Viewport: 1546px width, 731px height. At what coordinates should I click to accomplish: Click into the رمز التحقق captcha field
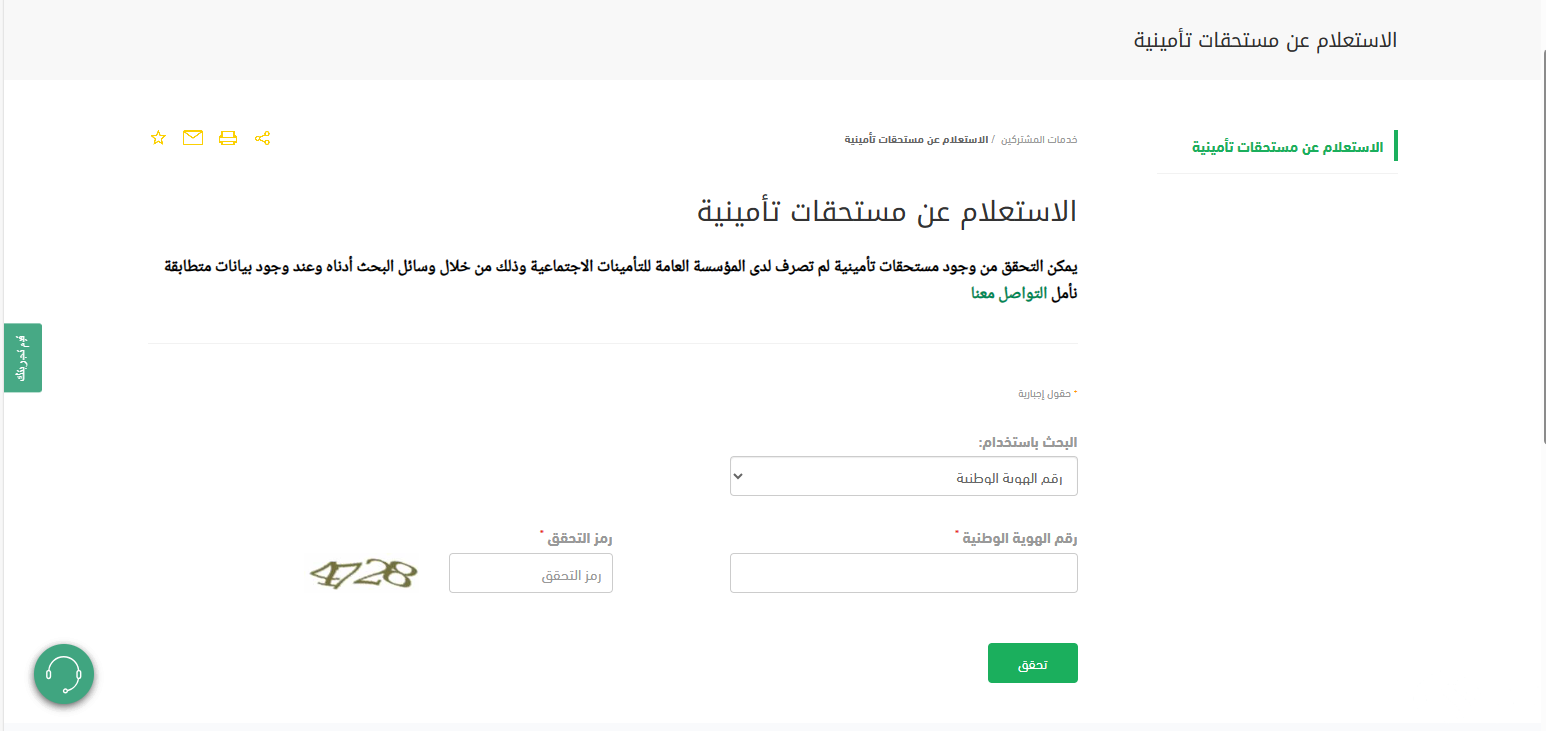(x=531, y=573)
